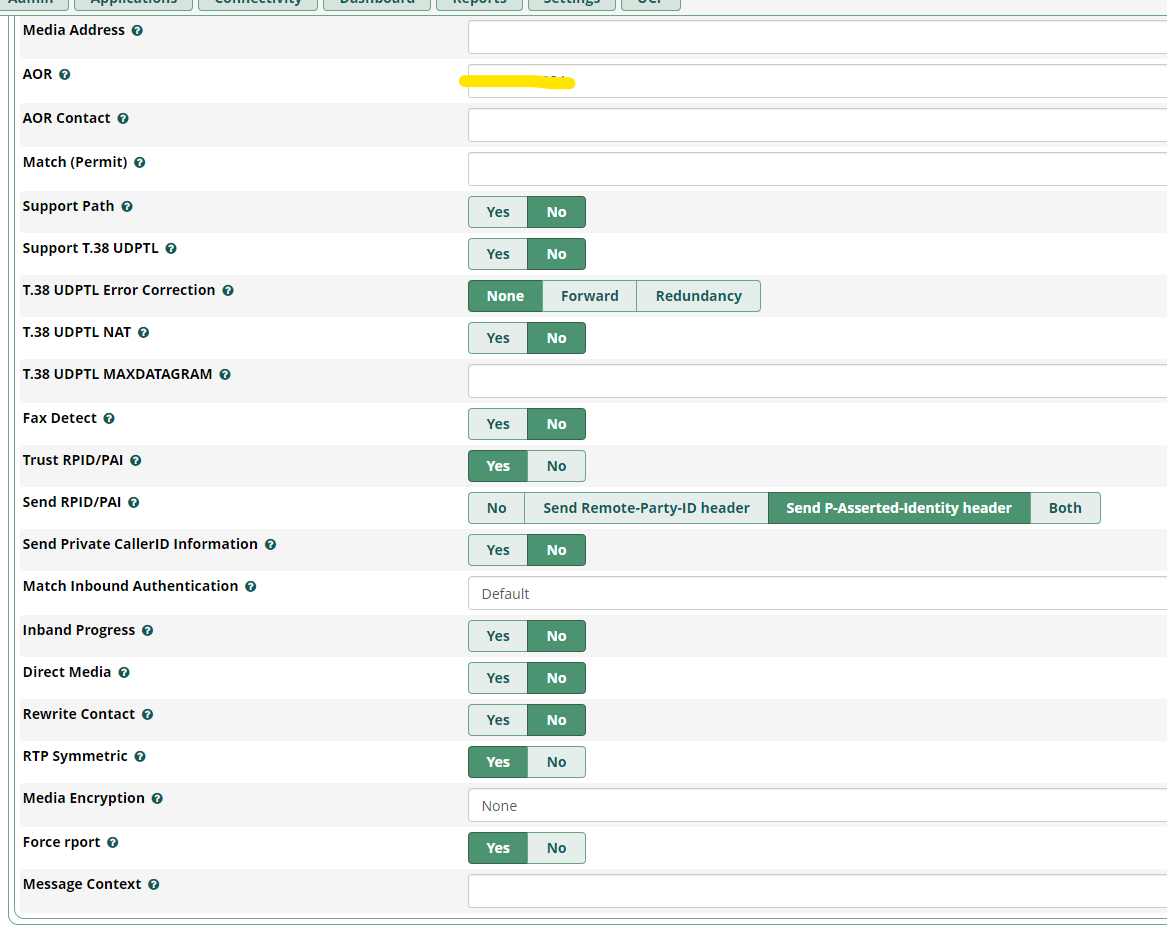The height and width of the screenshot is (927, 1167).
Task: Select Redundancy for T.38 UDPTL Error Correction
Action: pyautogui.click(x=698, y=296)
